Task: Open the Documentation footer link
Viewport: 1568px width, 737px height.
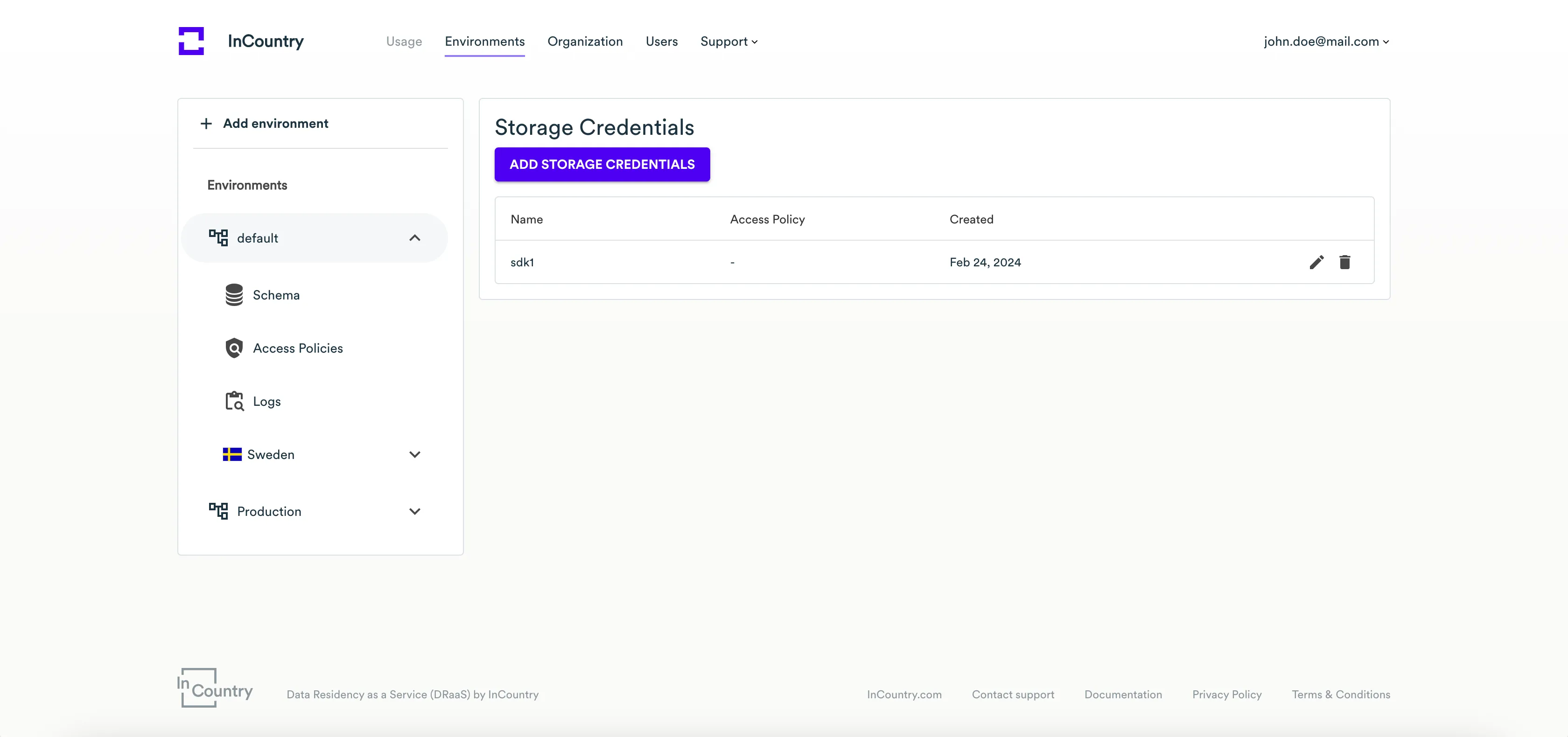Action: [x=1122, y=695]
